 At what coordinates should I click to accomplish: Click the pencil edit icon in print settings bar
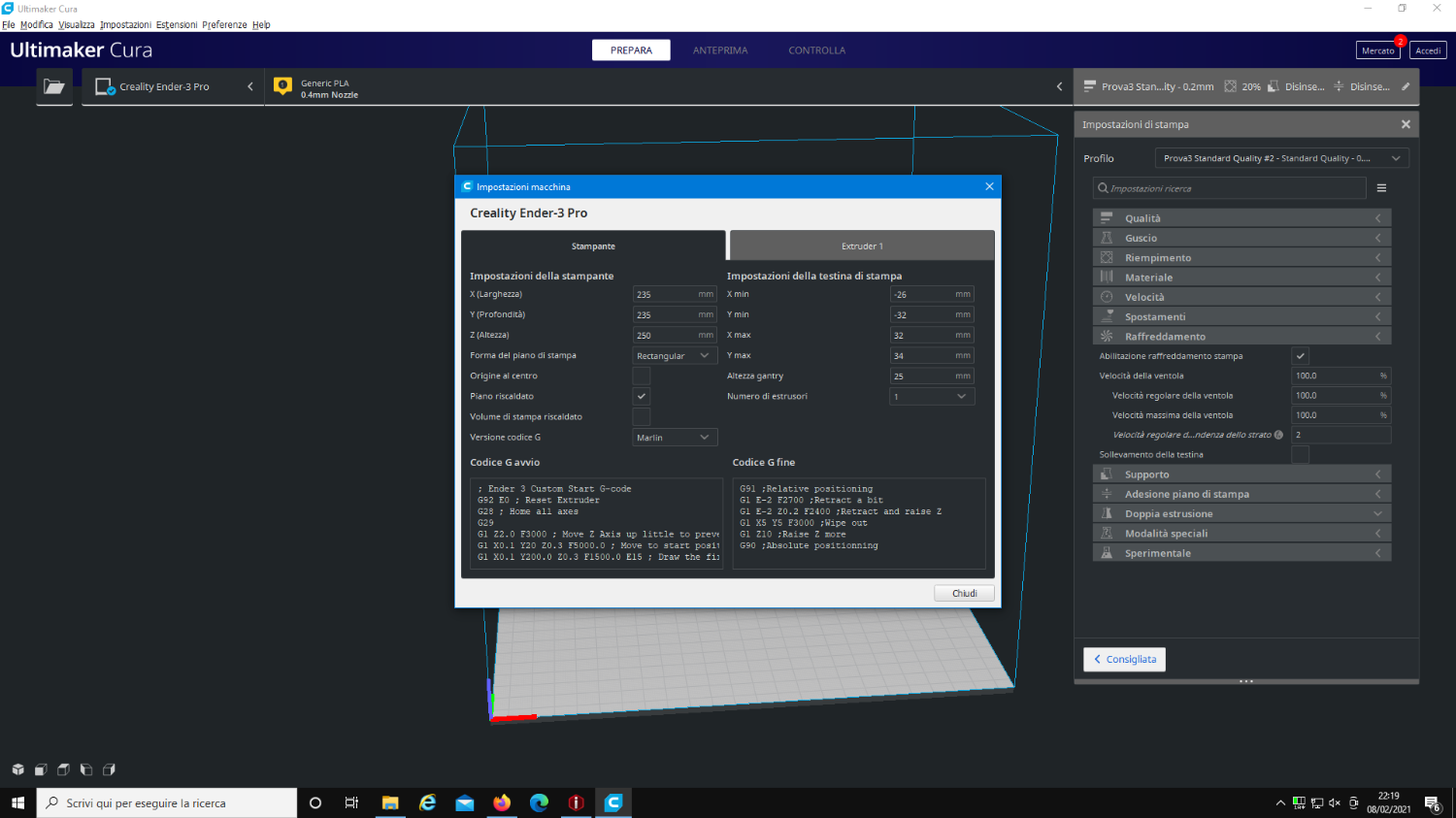(1405, 86)
